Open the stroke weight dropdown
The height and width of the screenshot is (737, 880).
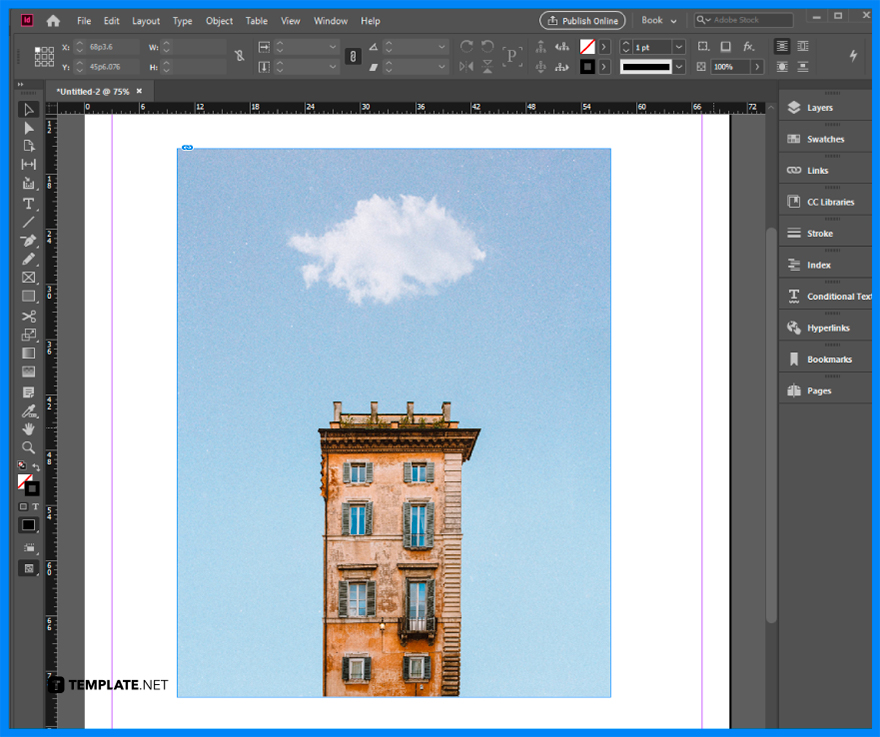(x=679, y=46)
